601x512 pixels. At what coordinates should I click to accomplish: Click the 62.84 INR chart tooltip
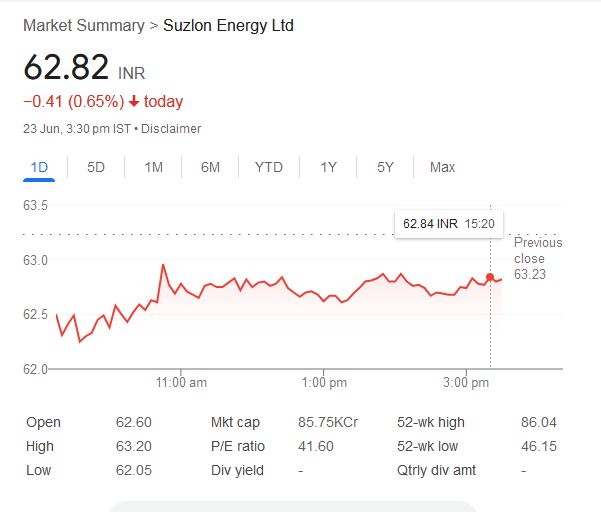tap(448, 223)
